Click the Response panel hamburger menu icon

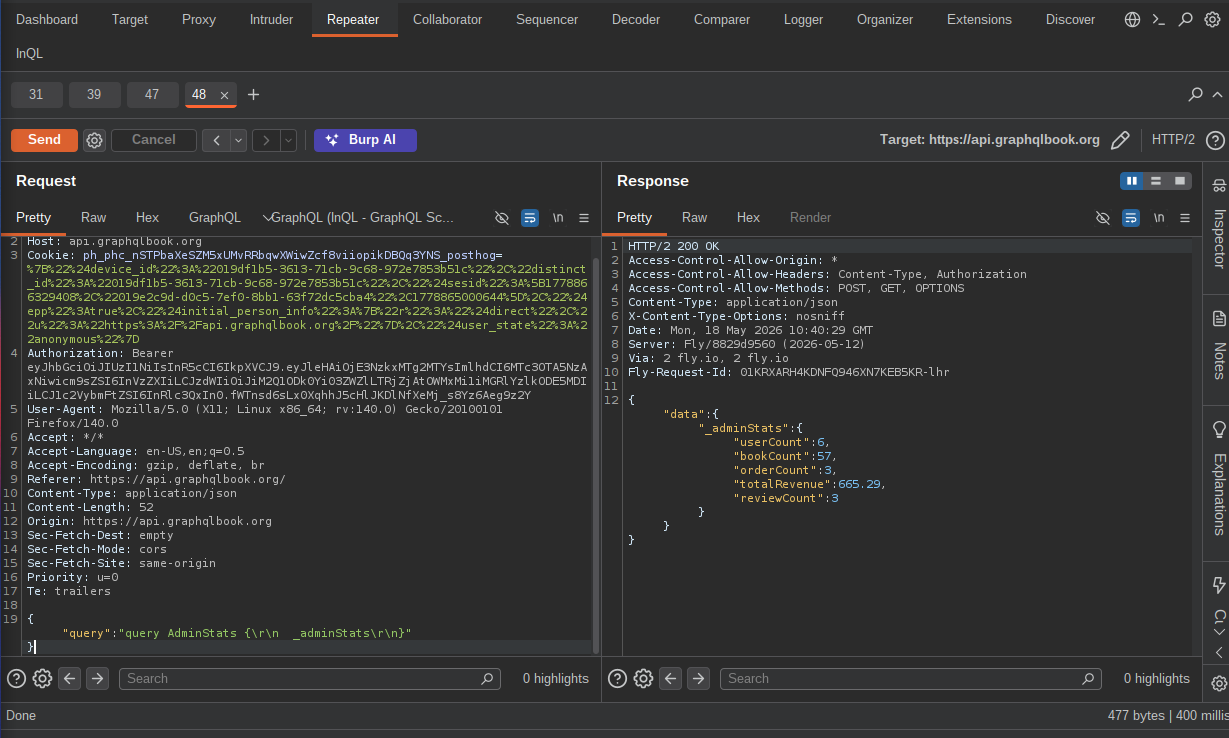click(1185, 217)
